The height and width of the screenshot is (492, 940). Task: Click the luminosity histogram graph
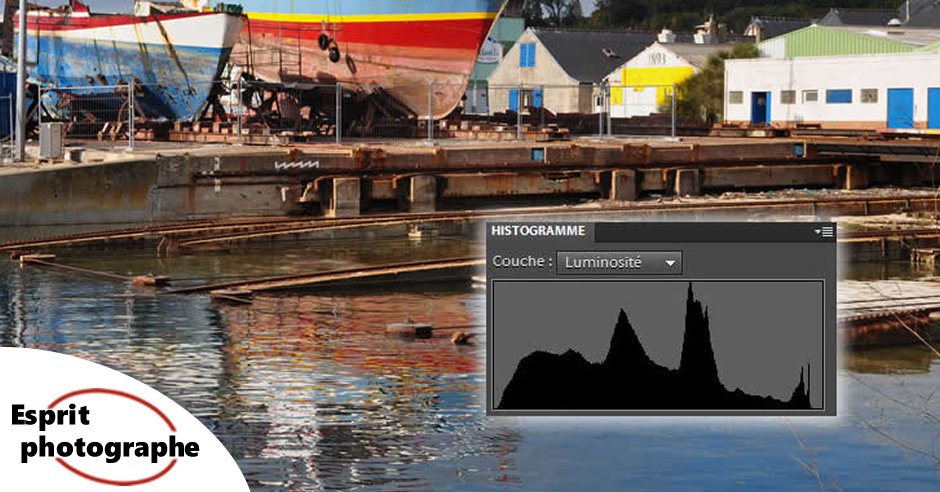point(658,345)
